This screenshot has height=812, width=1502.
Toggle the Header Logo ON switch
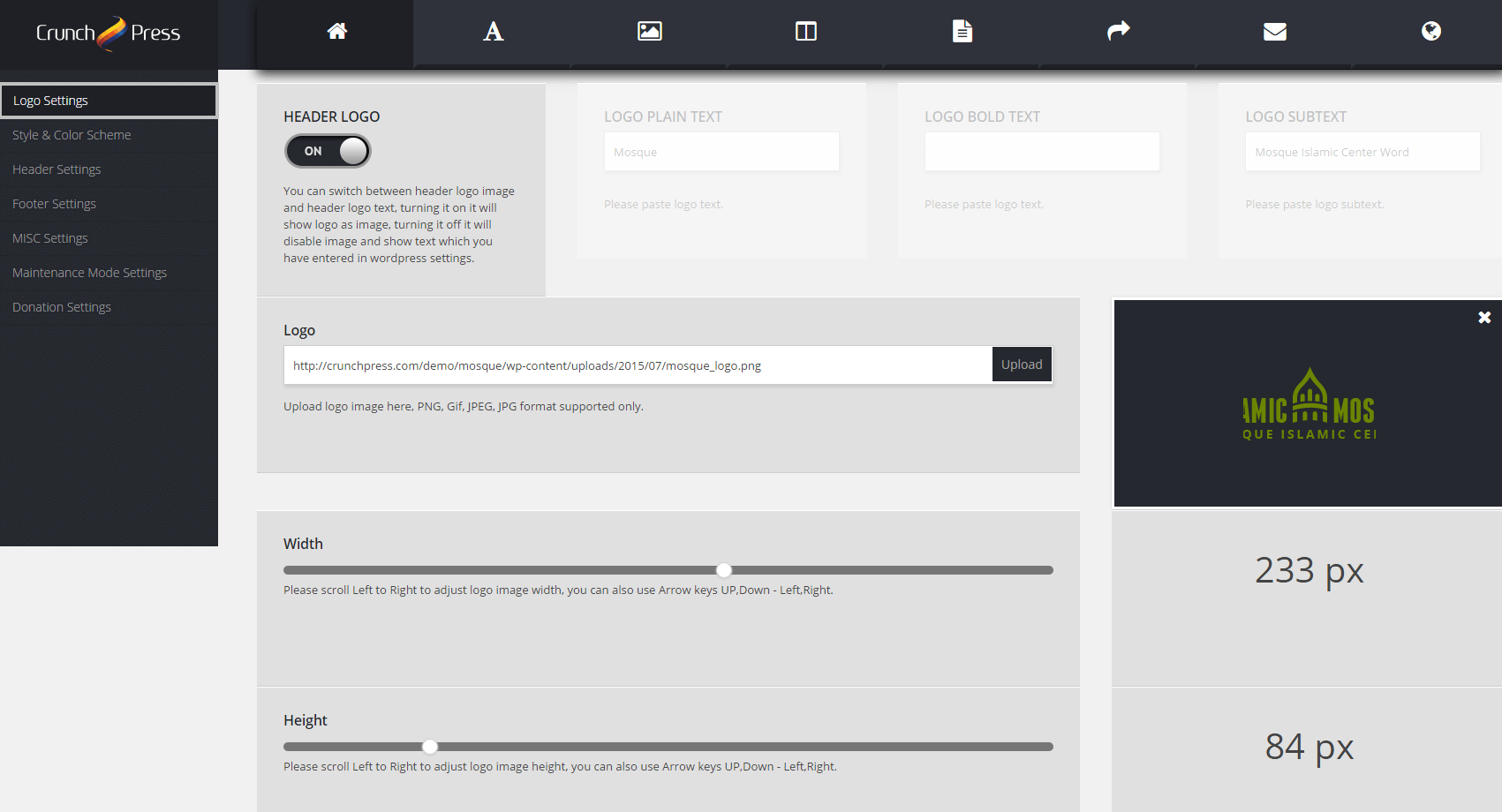[328, 151]
